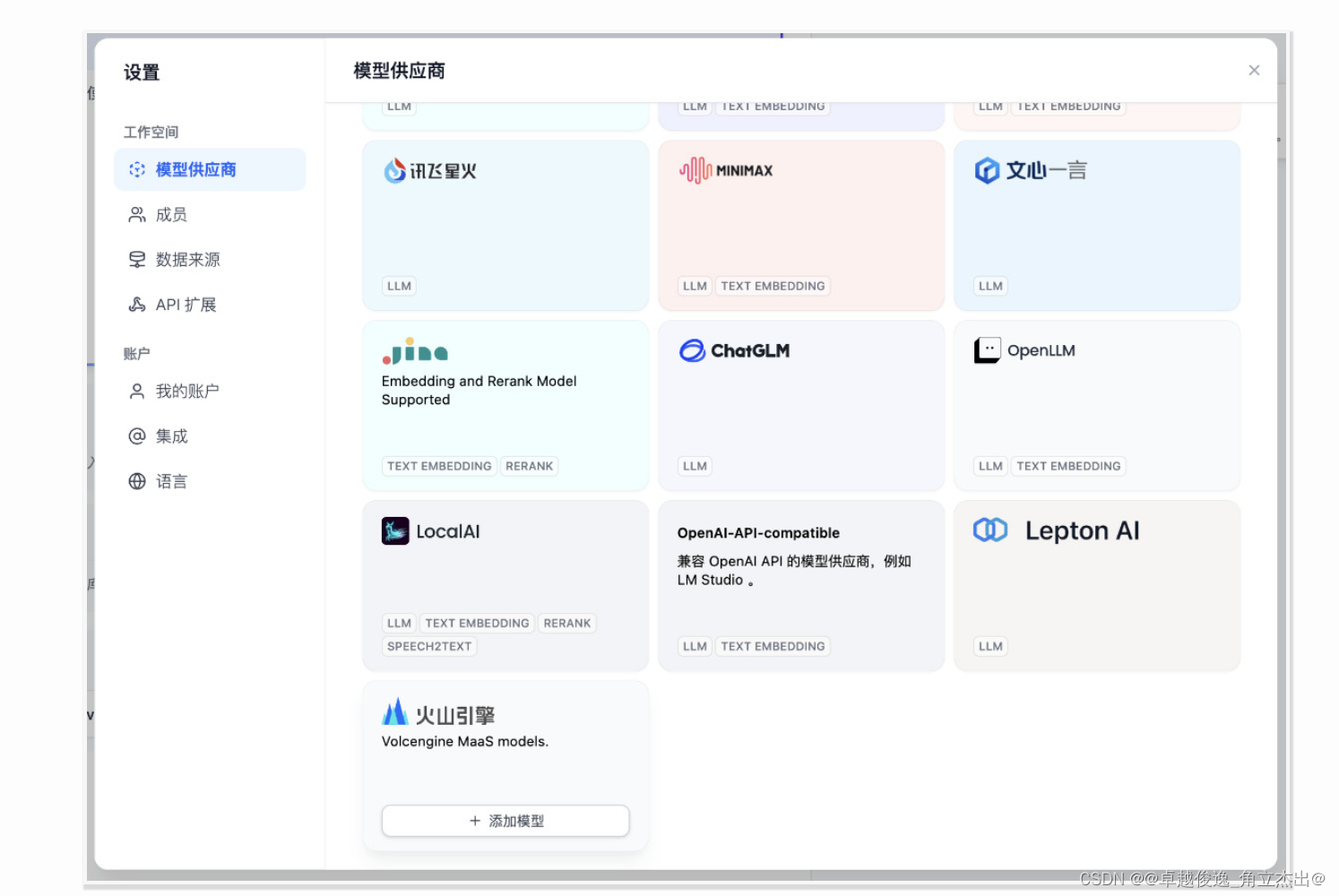This screenshot has height=896, width=1339.
Task: Click the 集成 @ icon in sidebar
Action: (x=136, y=435)
